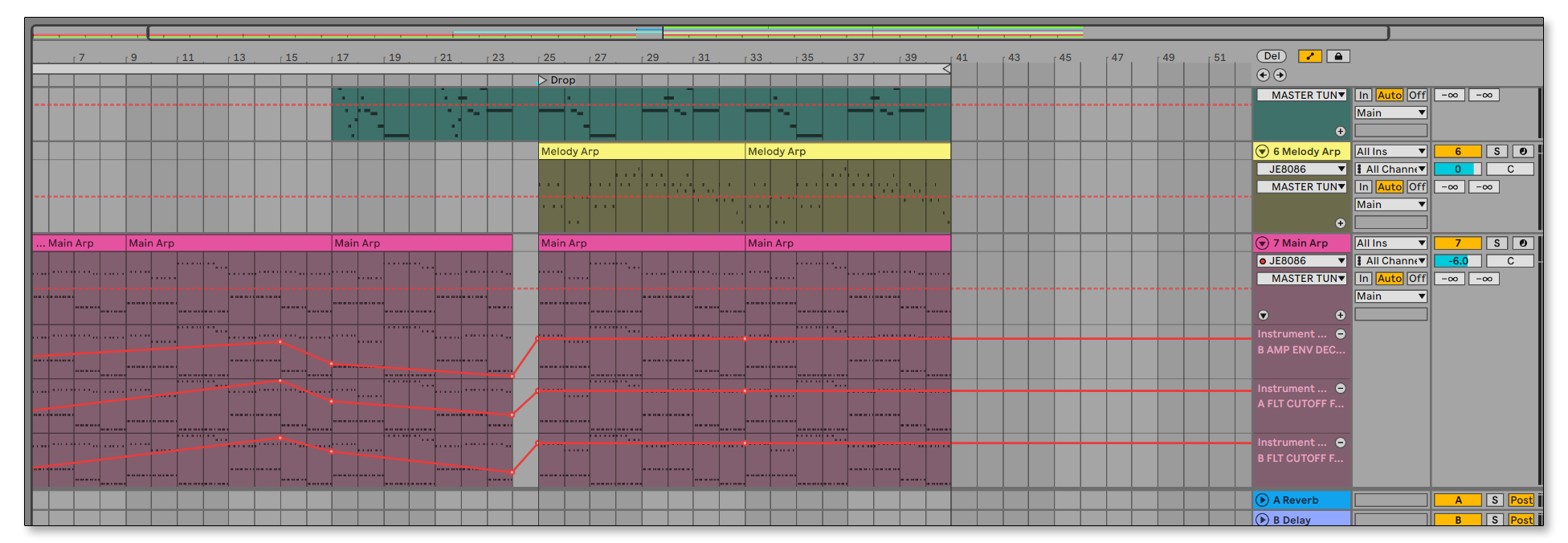Unfold the A Reverb return track
This screenshot has height=543, width=1568.
(1262, 500)
